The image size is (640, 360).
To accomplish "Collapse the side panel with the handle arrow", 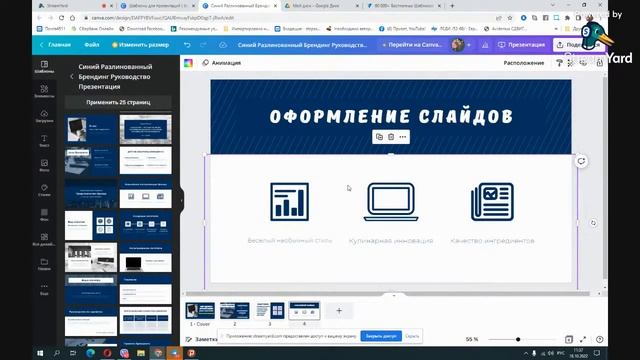I will pyautogui.click(x=182, y=200).
